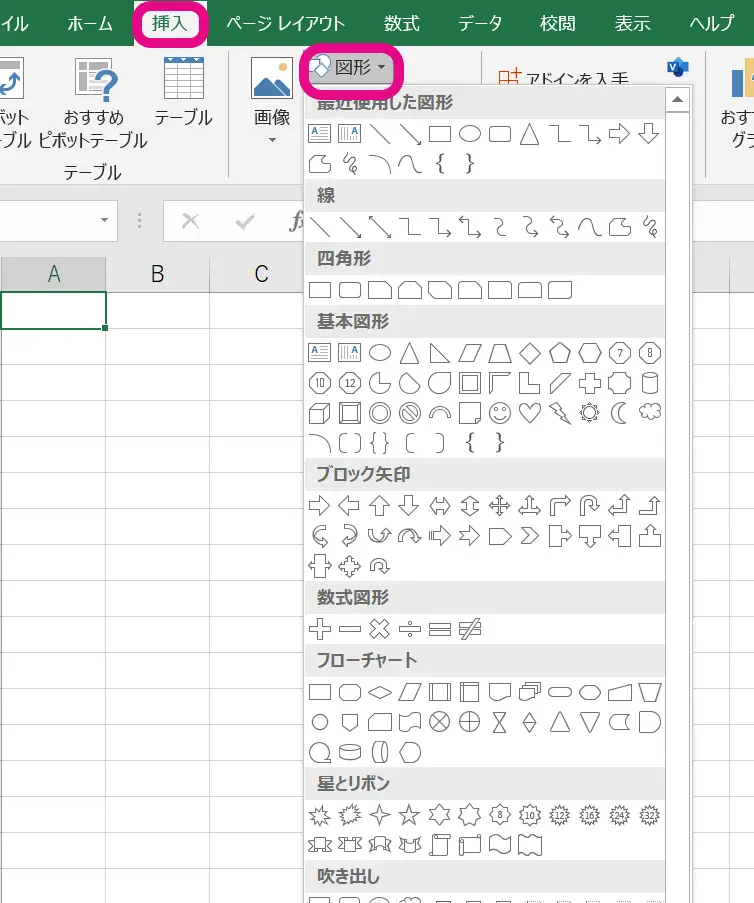Choose right block arrow in ブロック矢印
This screenshot has height=903, width=754.
[x=320, y=506]
